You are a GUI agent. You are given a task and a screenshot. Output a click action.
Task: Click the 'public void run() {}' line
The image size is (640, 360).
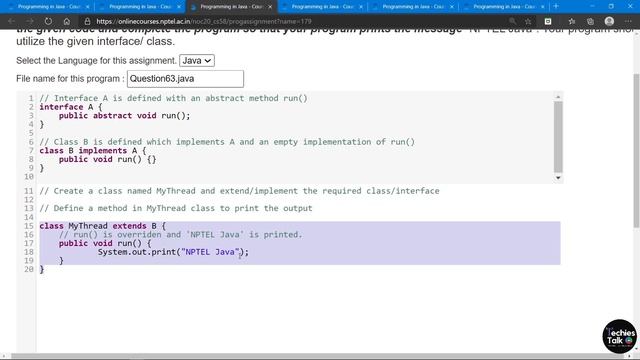pos(107,159)
